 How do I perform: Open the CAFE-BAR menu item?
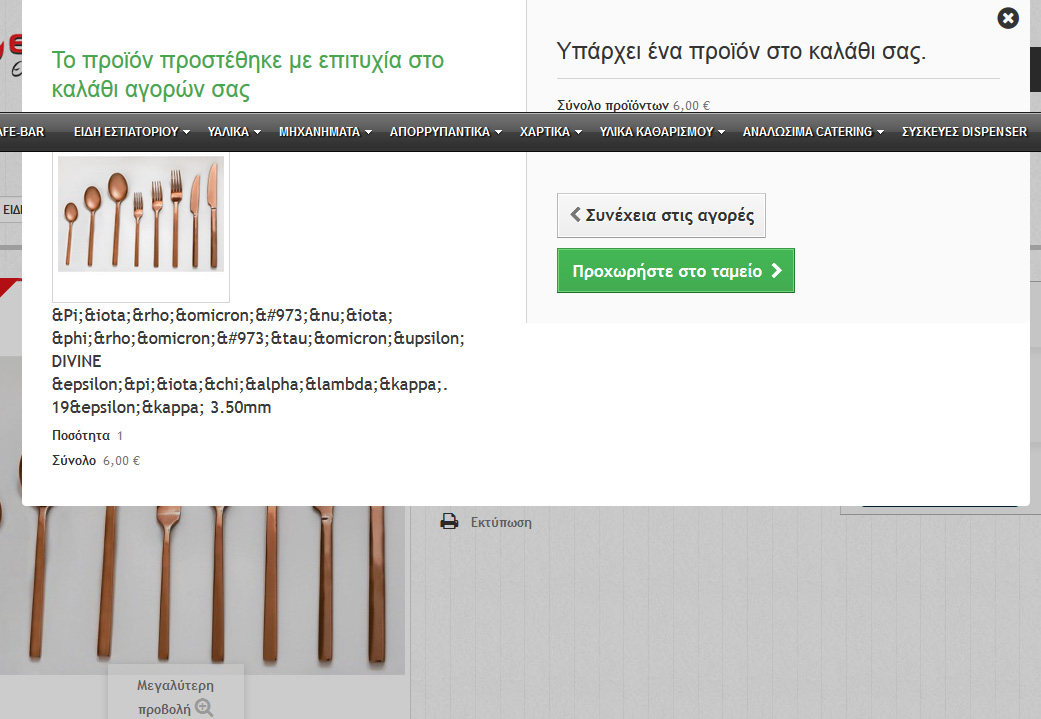click(23, 132)
